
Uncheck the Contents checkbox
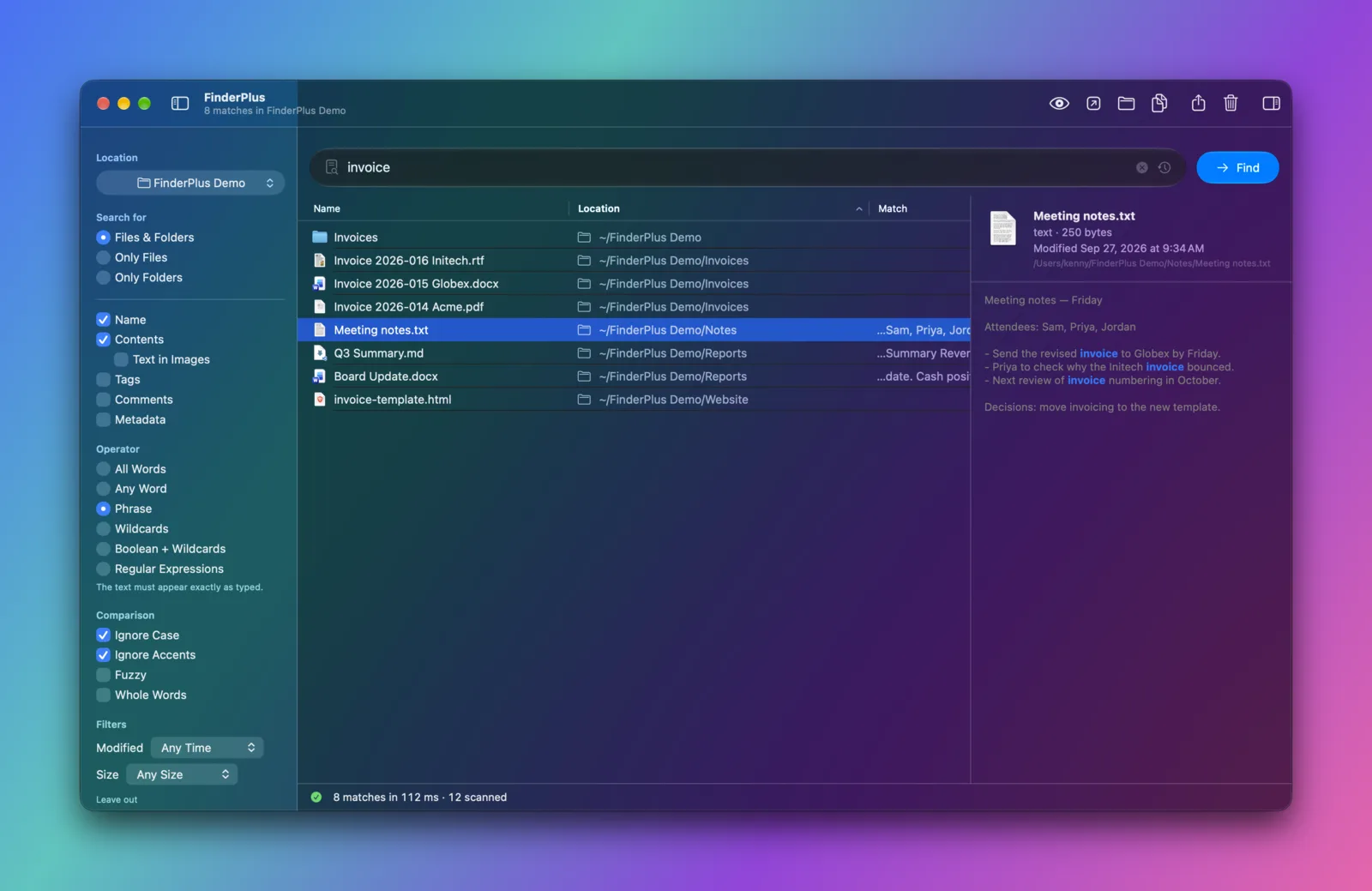pyautogui.click(x=104, y=340)
